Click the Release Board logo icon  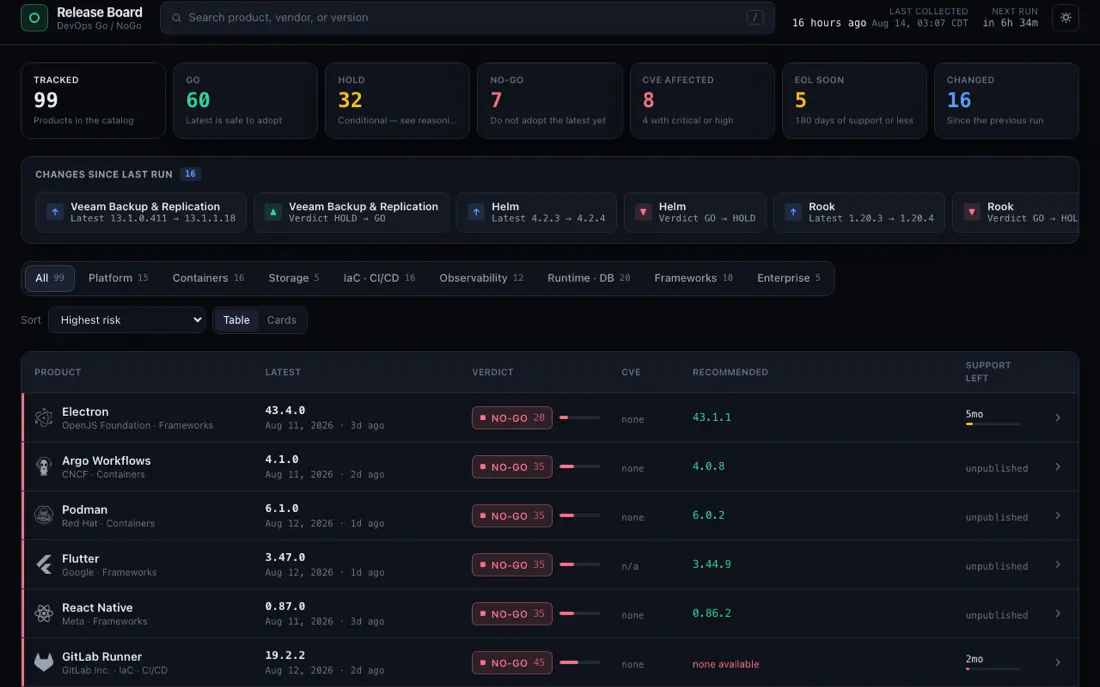click(34, 18)
